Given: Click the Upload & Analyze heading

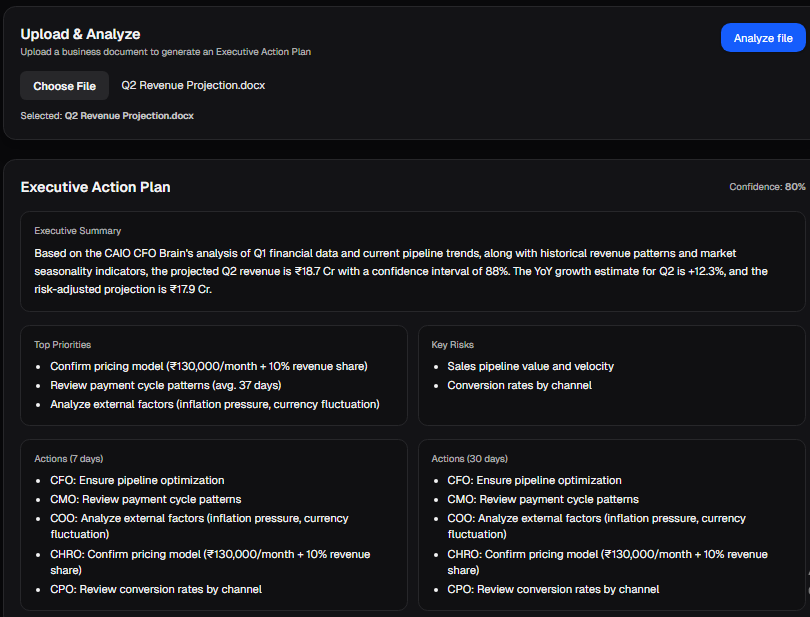Looking at the screenshot, I should [80, 33].
